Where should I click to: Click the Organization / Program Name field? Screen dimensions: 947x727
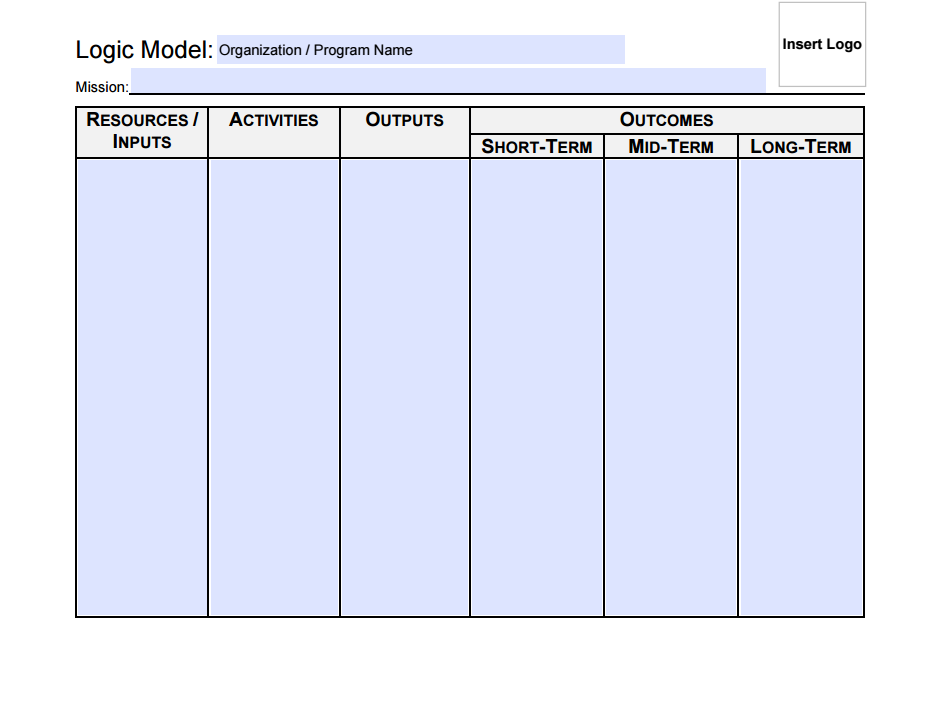click(420, 50)
